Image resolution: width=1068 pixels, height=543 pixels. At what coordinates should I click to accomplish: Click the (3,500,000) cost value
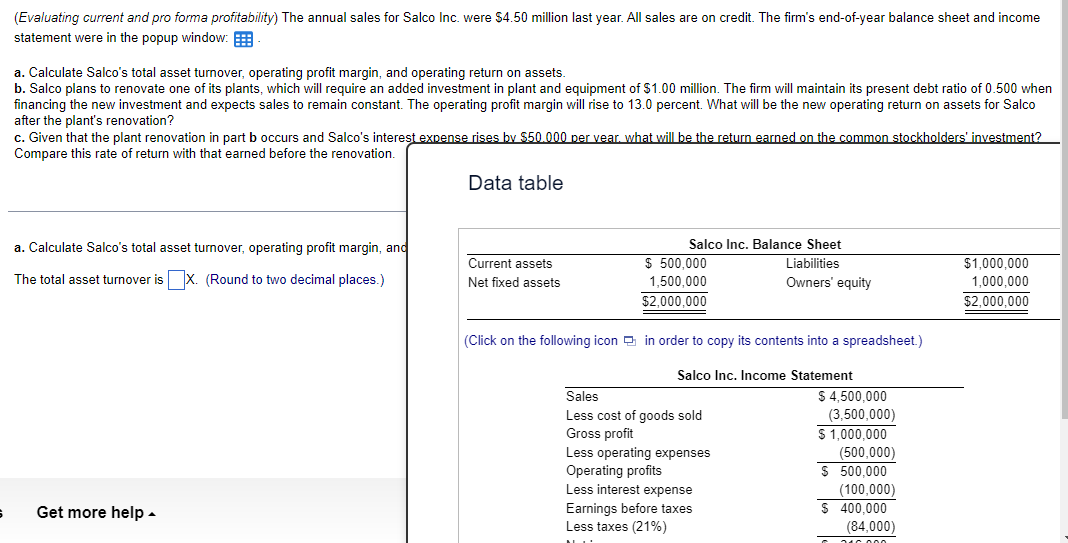(861, 415)
